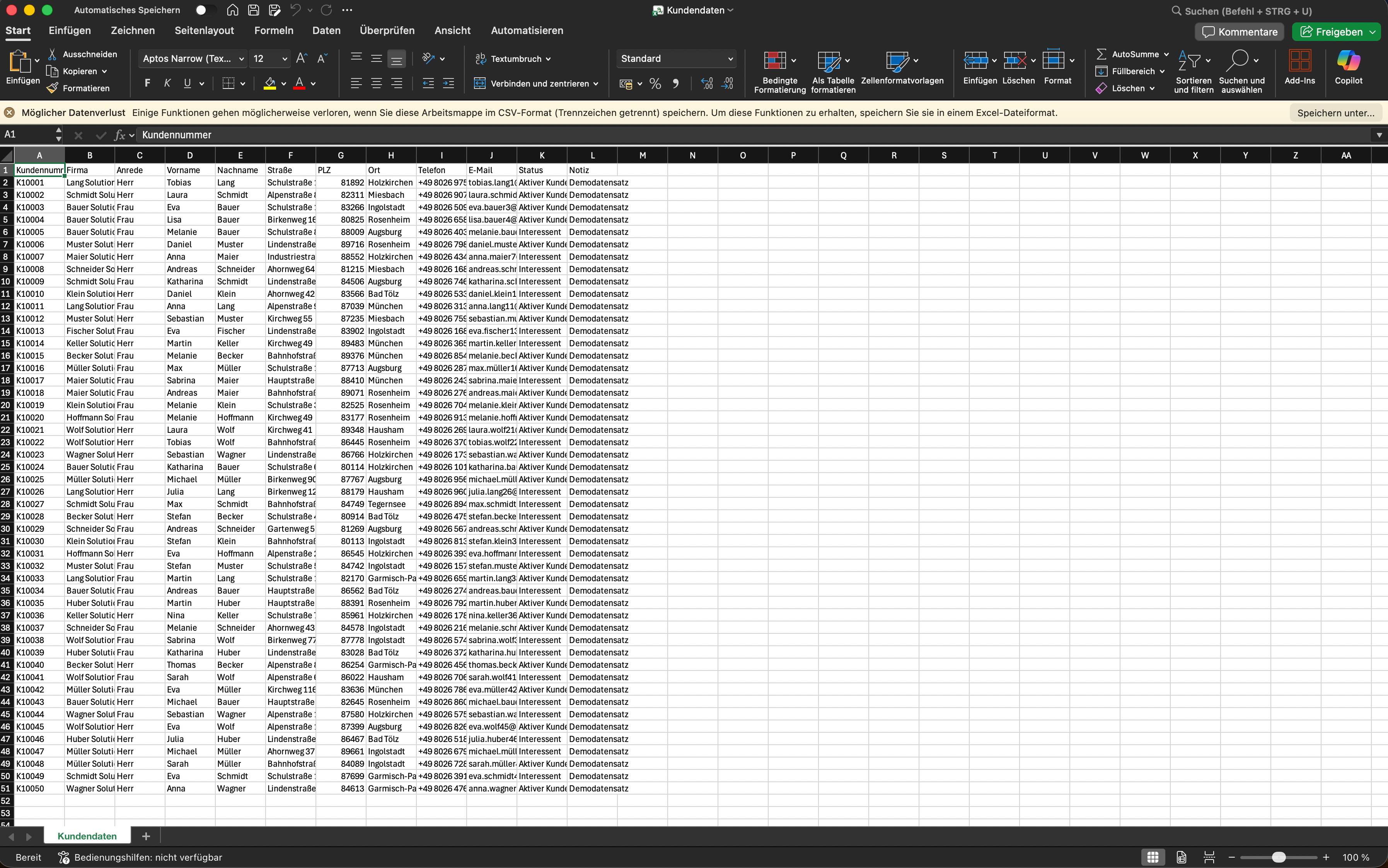Expand Kopieren dropdown arrow

click(x=104, y=71)
